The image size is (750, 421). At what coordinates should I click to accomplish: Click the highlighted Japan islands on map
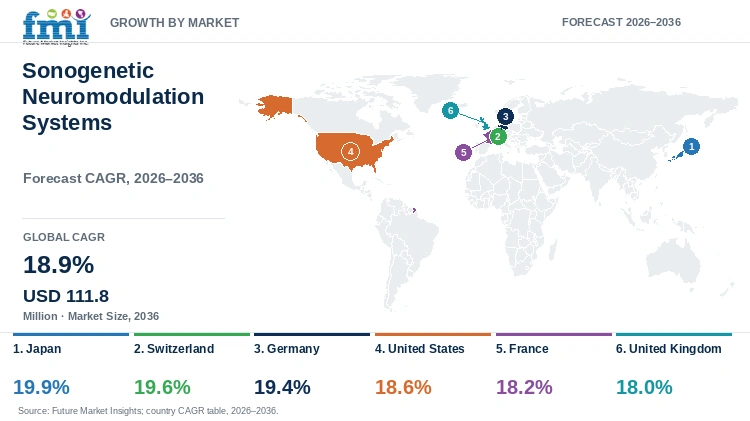[675, 156]
